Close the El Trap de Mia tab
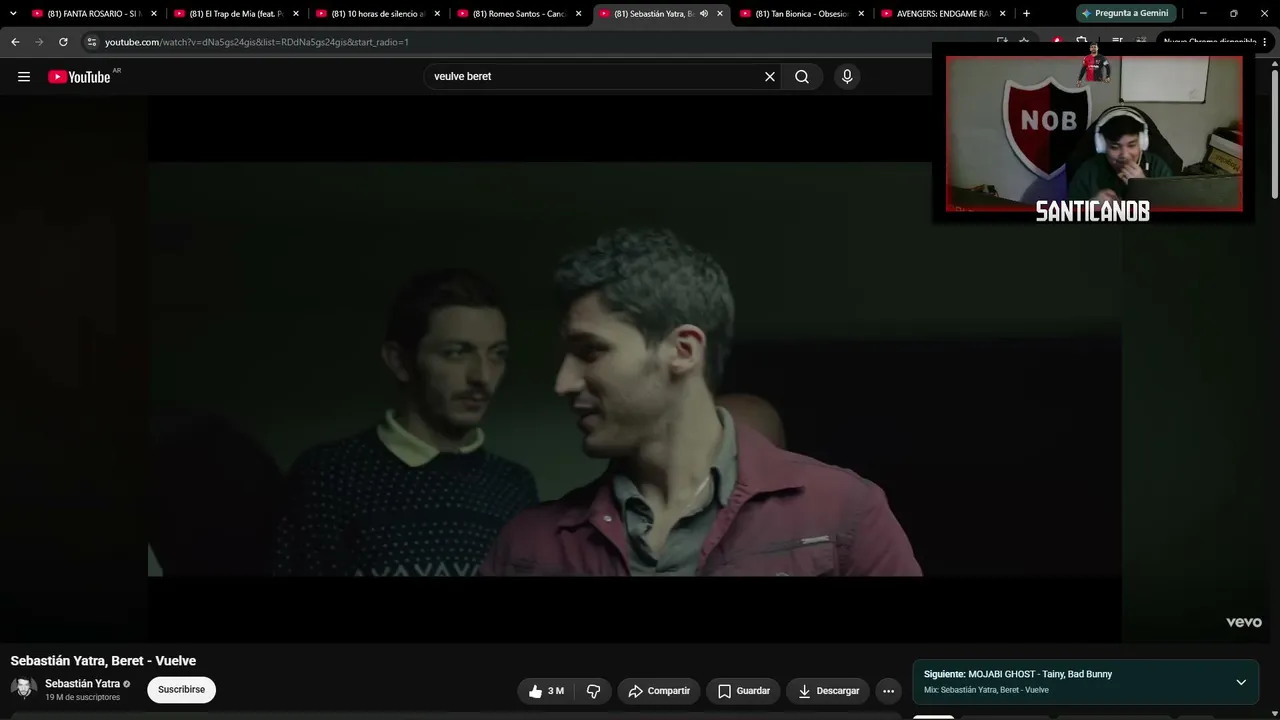 point(296,14)
